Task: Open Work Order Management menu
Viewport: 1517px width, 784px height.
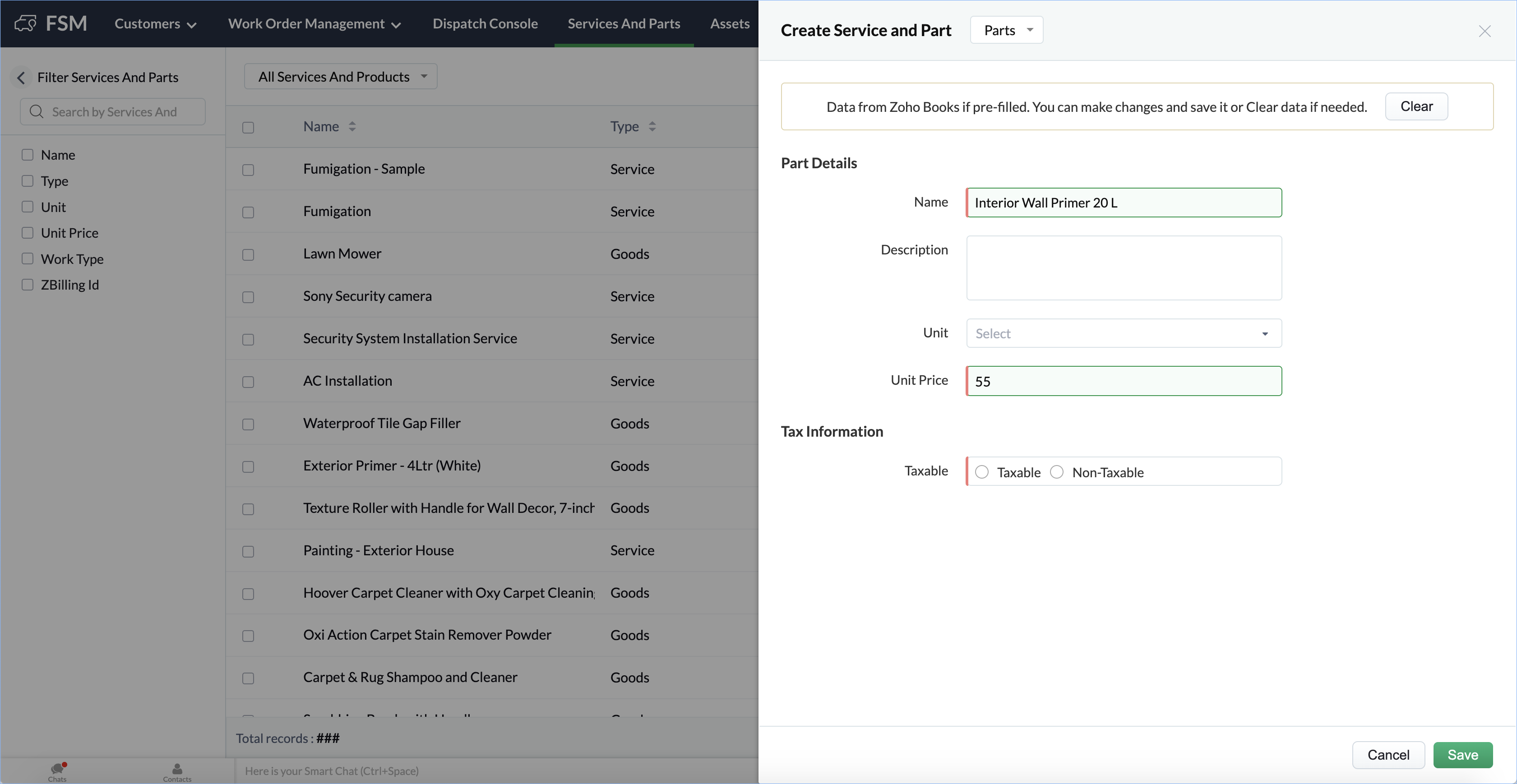Action: (x=314, y=23)
